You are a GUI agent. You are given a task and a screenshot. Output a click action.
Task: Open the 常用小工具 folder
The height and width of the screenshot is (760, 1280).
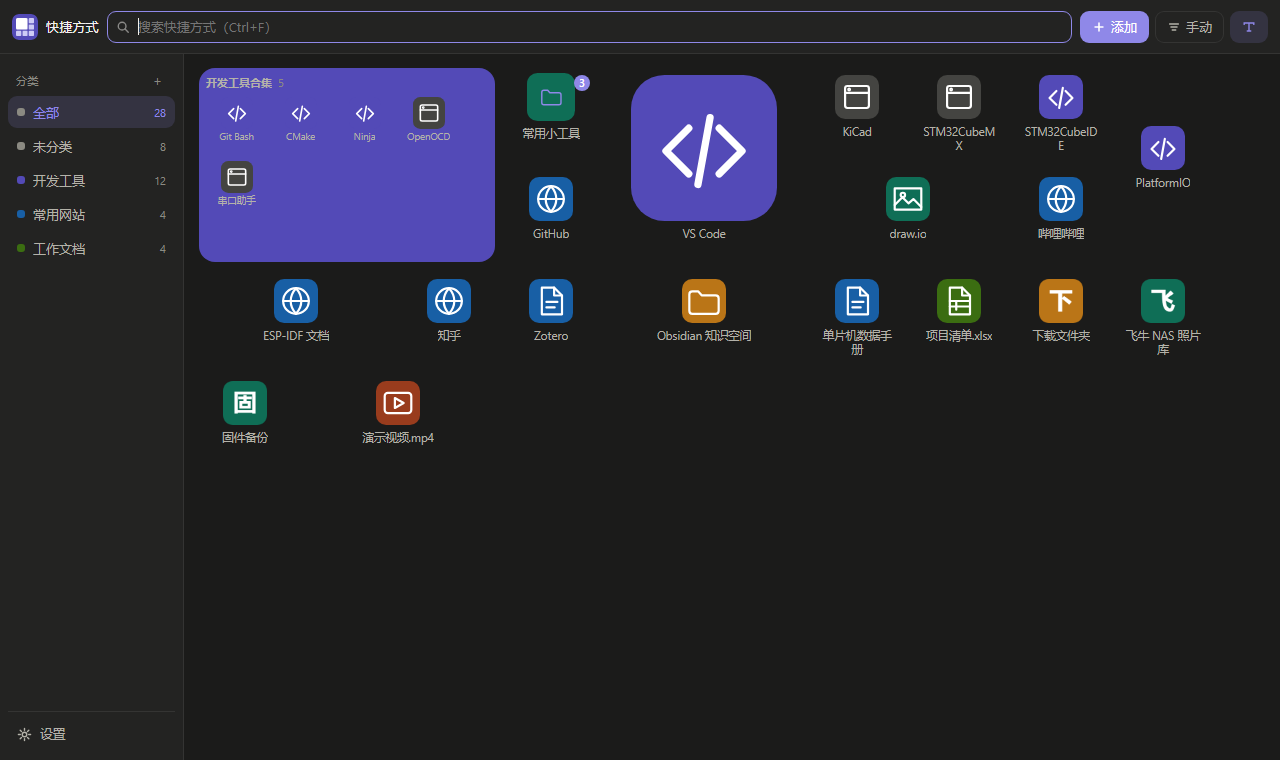click(551, 97)
